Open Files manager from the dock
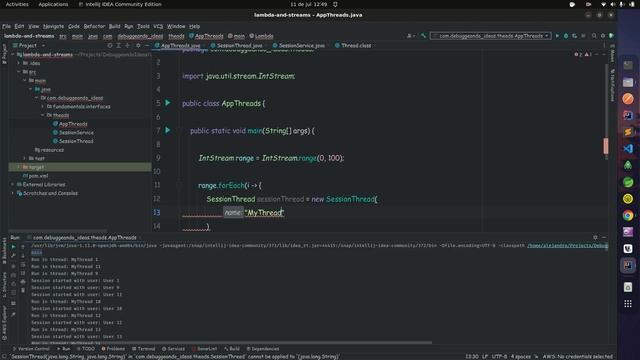The width and height of the screenshot is (640, 360). click(628, 82)
